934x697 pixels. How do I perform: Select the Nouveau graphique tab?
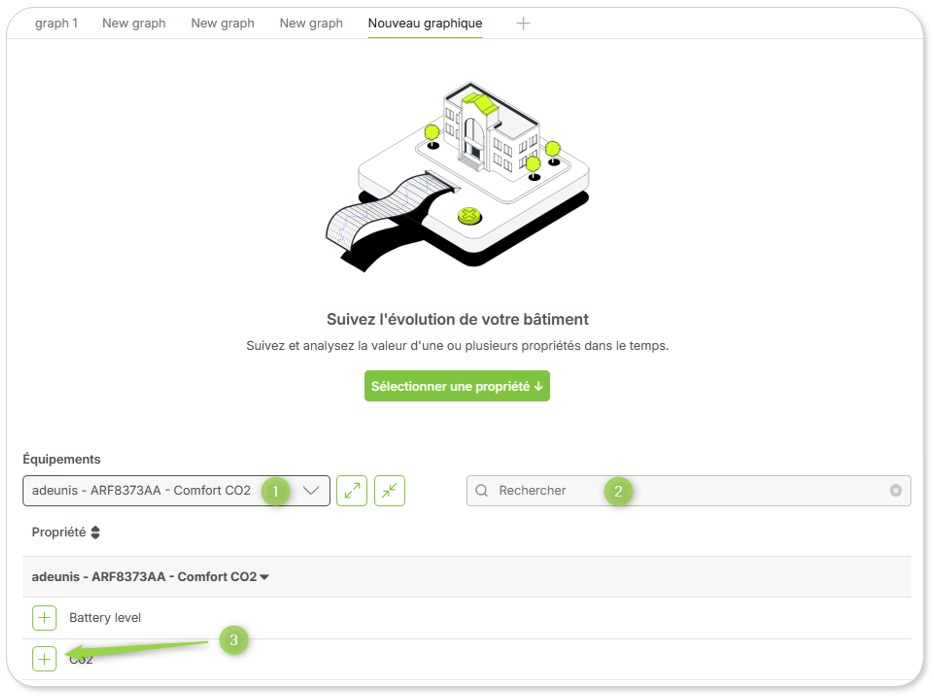coord(425,23)
